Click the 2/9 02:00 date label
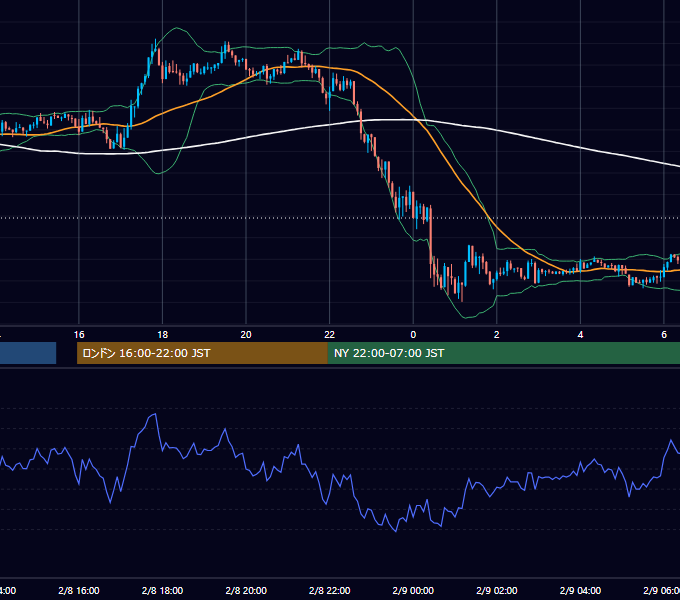Image resolution: width=680 pixels, height=600 pixels. pos(497,591)
